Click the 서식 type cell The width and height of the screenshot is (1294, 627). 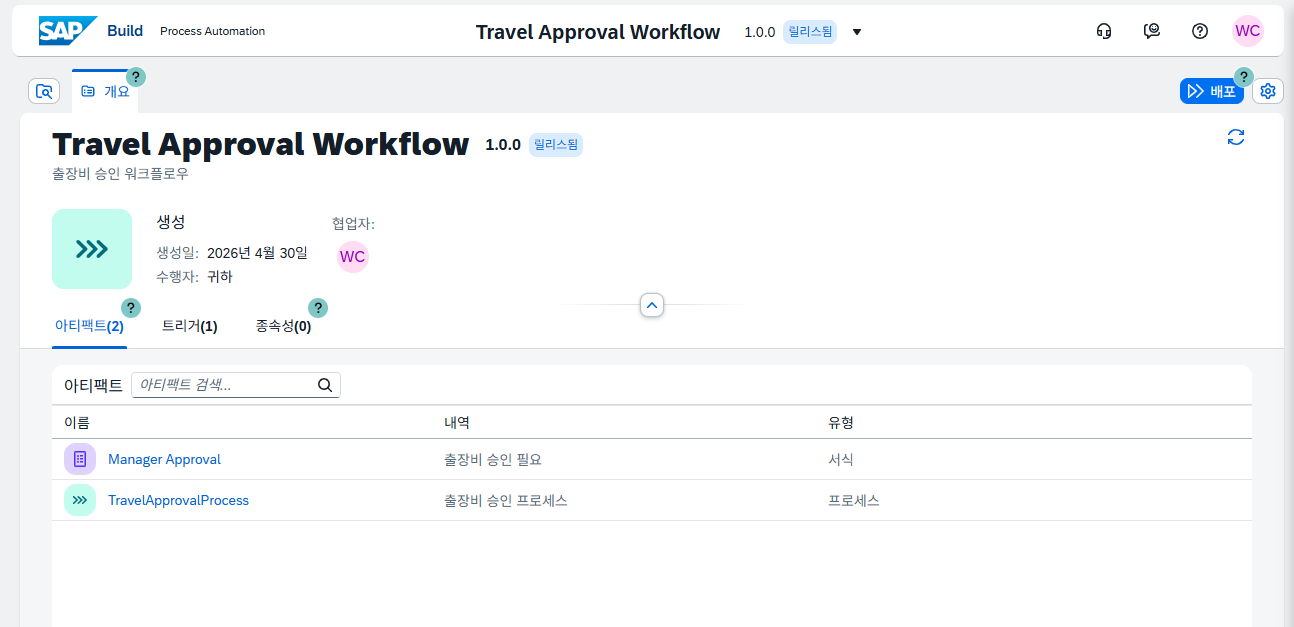pos(841,460)
